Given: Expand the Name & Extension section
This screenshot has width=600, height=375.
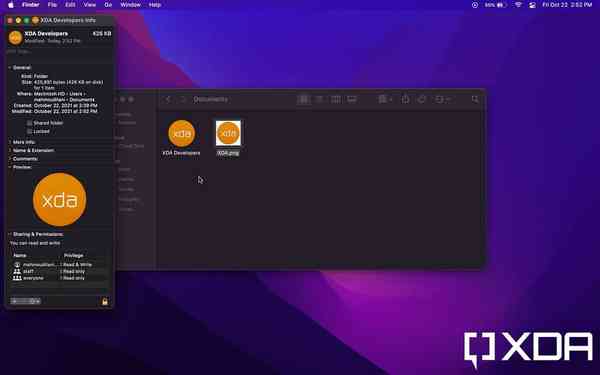Looking at the screenshot, I should click(10, 150).
